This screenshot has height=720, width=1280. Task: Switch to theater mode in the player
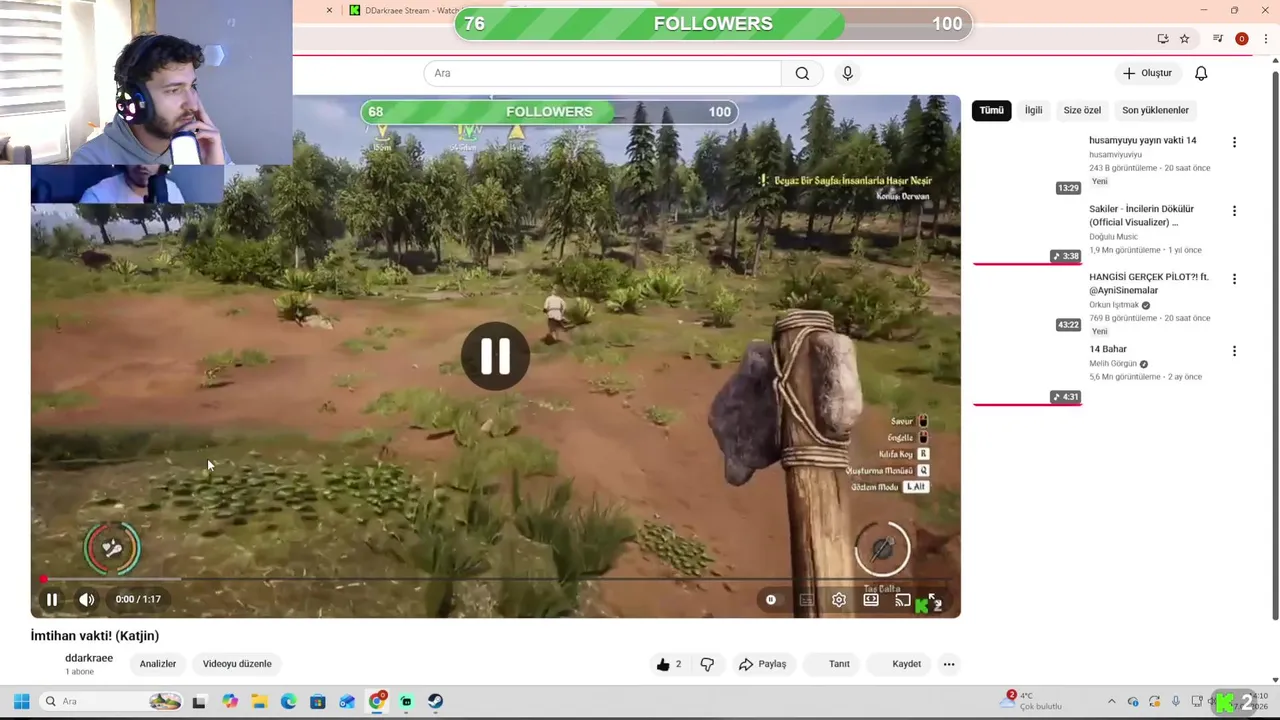coord(871,599)
